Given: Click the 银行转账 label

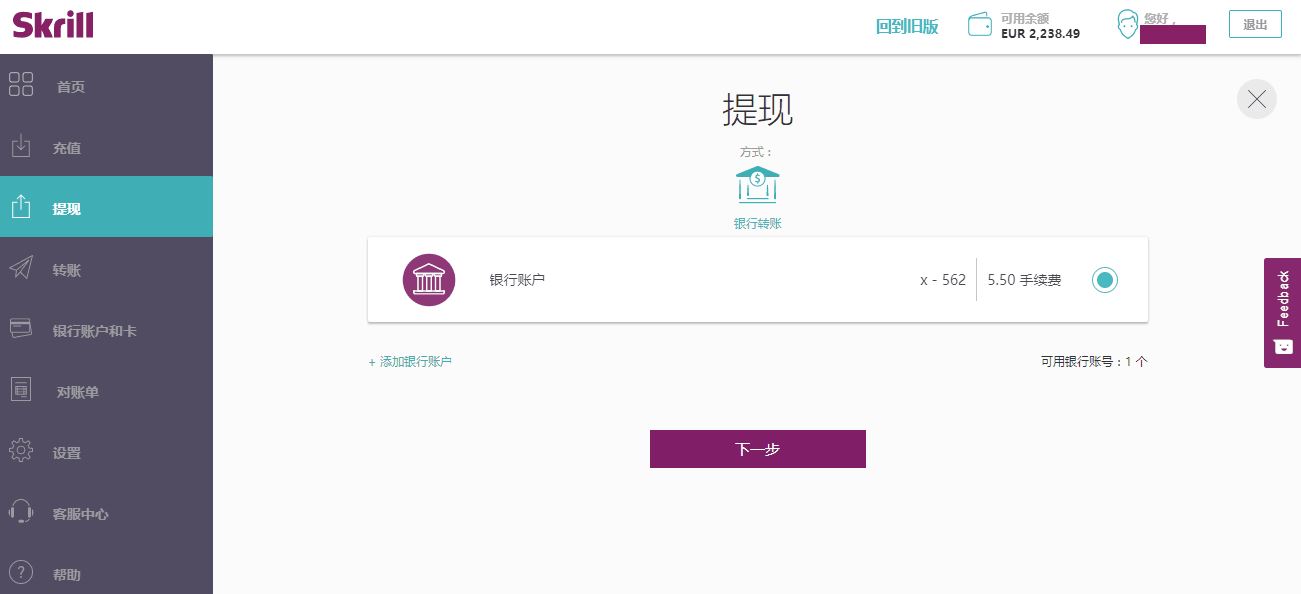Looking at the screenshot, I should pyautogui.click(x=758, y=224).
